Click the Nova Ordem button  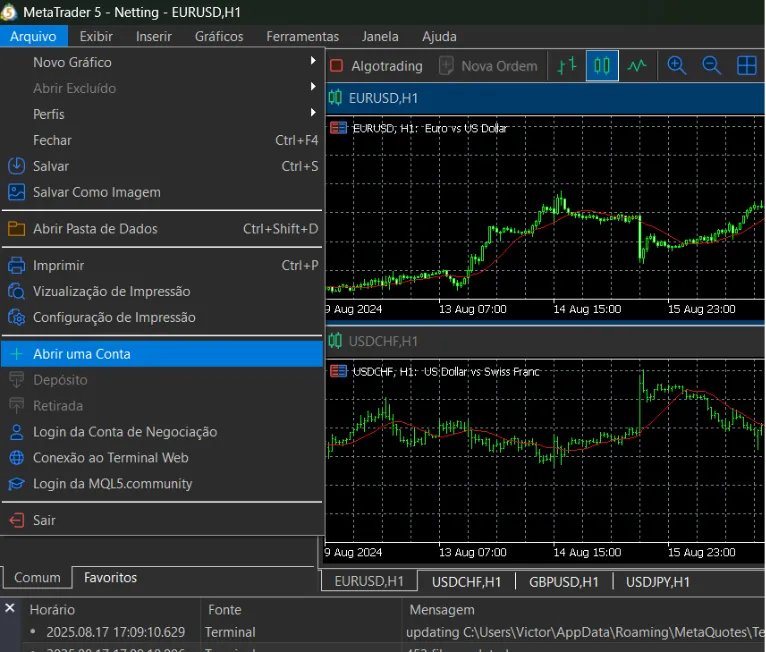(489, 66)
